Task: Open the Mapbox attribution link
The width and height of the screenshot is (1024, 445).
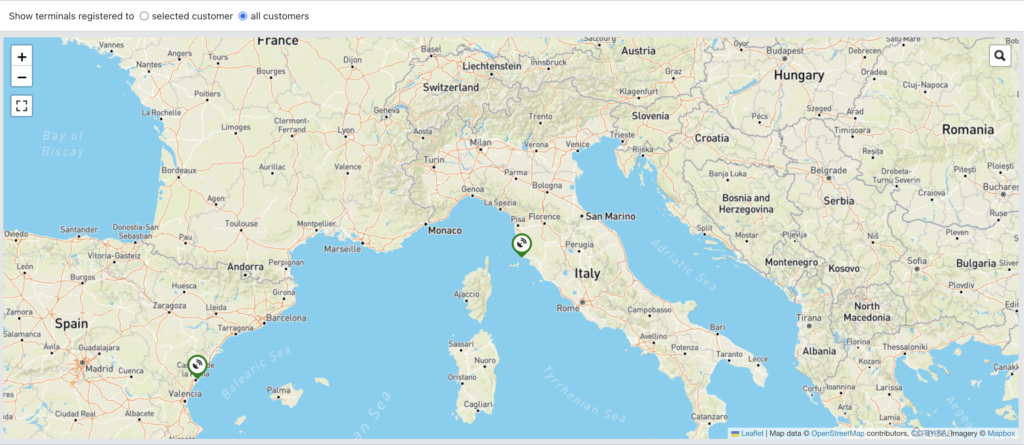Action: [1001, 434]
